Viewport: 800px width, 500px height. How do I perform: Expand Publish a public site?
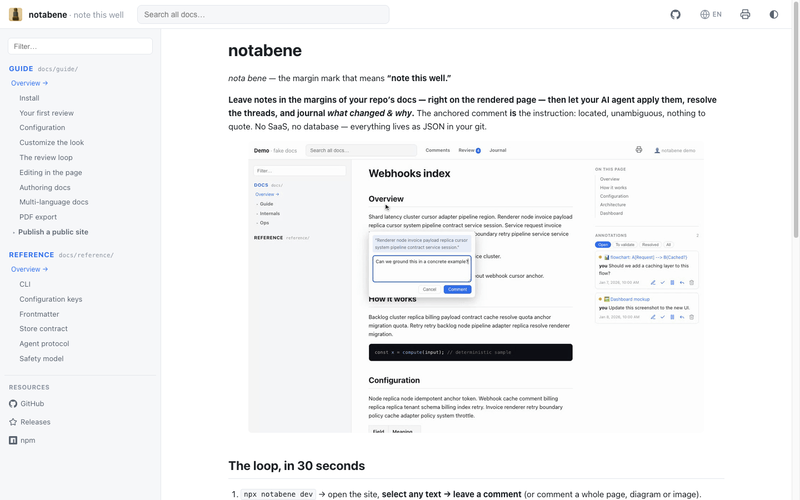pos(53,232)
